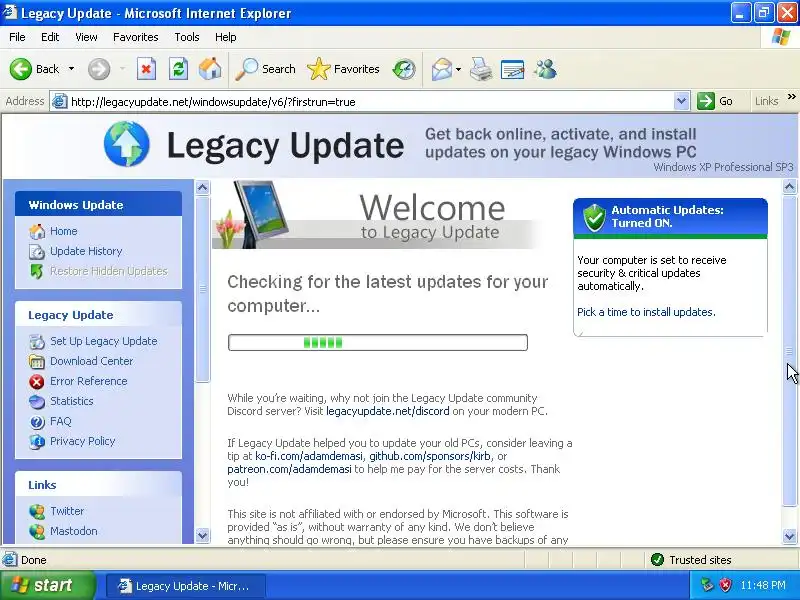800x600 pixels.
Task: Open the Search magnifier toolbar button
Action: [265, 69]
